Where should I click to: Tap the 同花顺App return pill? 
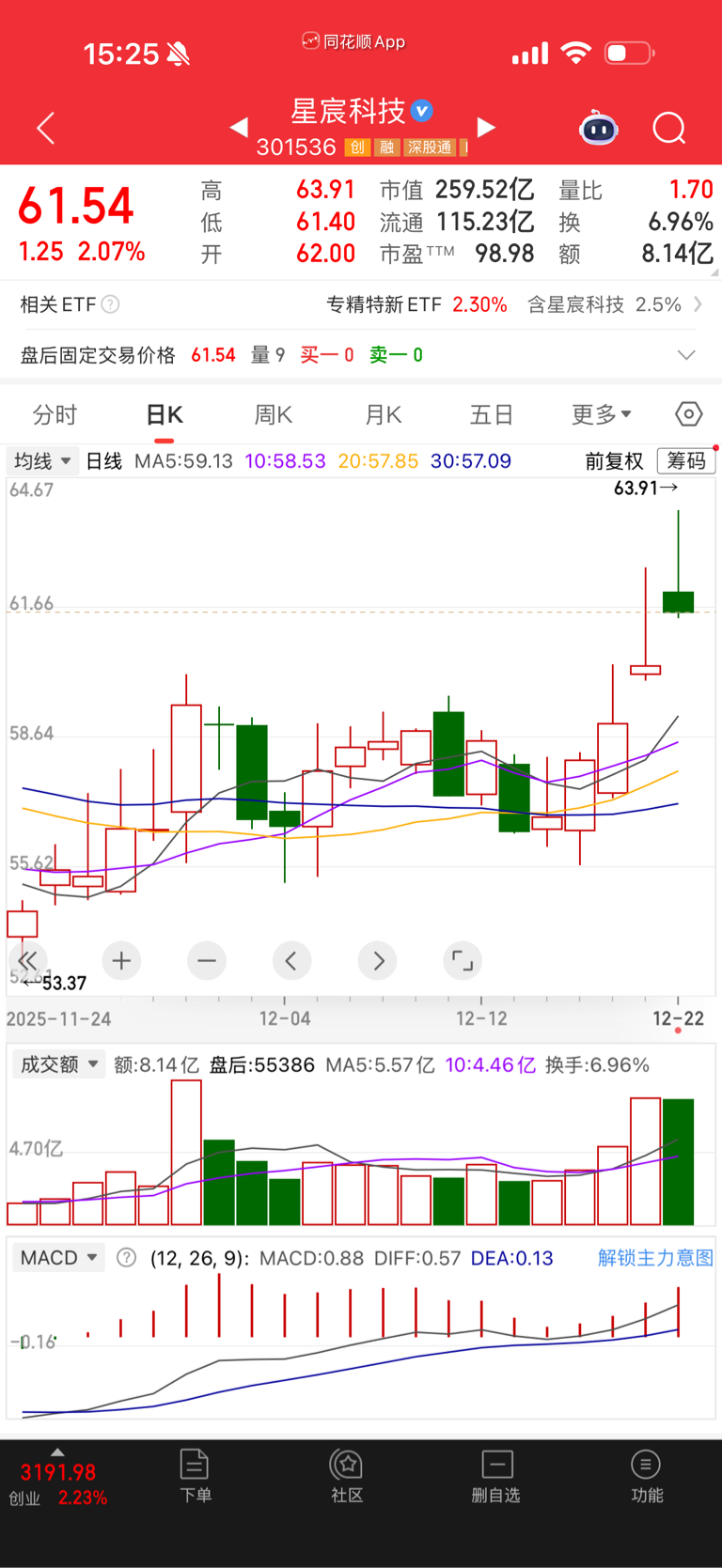[353, 41]
